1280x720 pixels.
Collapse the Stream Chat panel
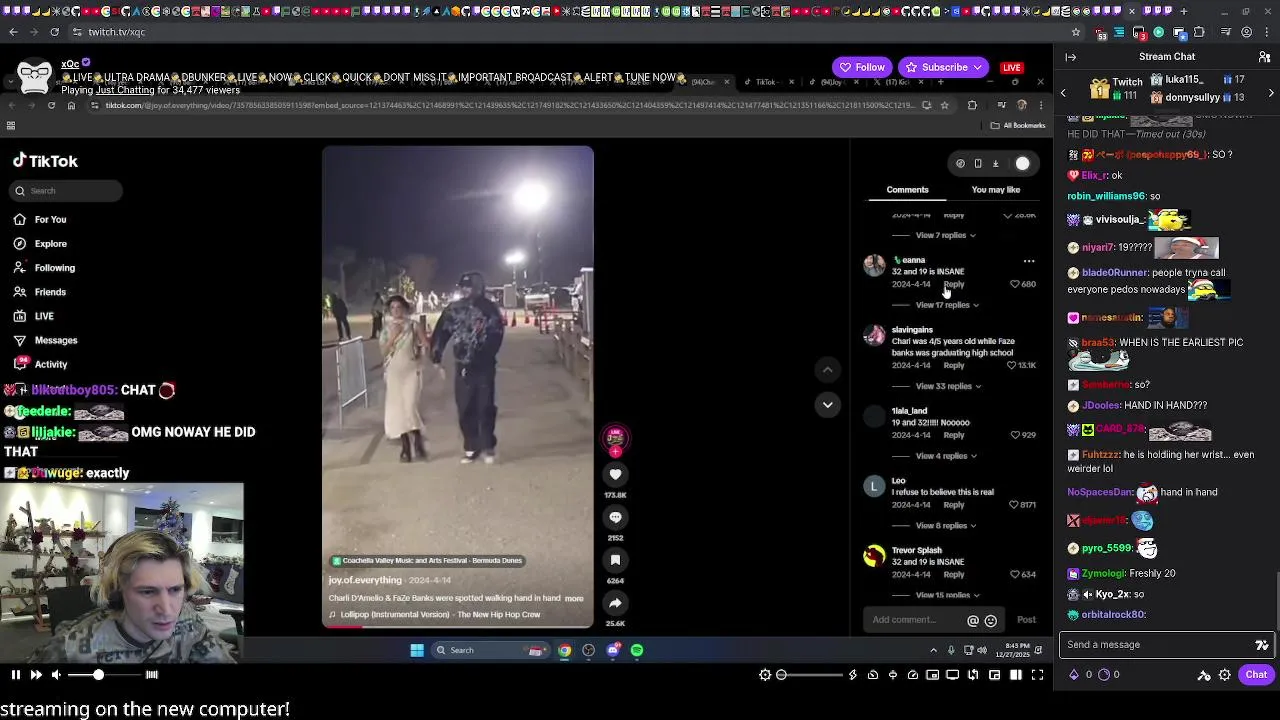pos(1071,57)
